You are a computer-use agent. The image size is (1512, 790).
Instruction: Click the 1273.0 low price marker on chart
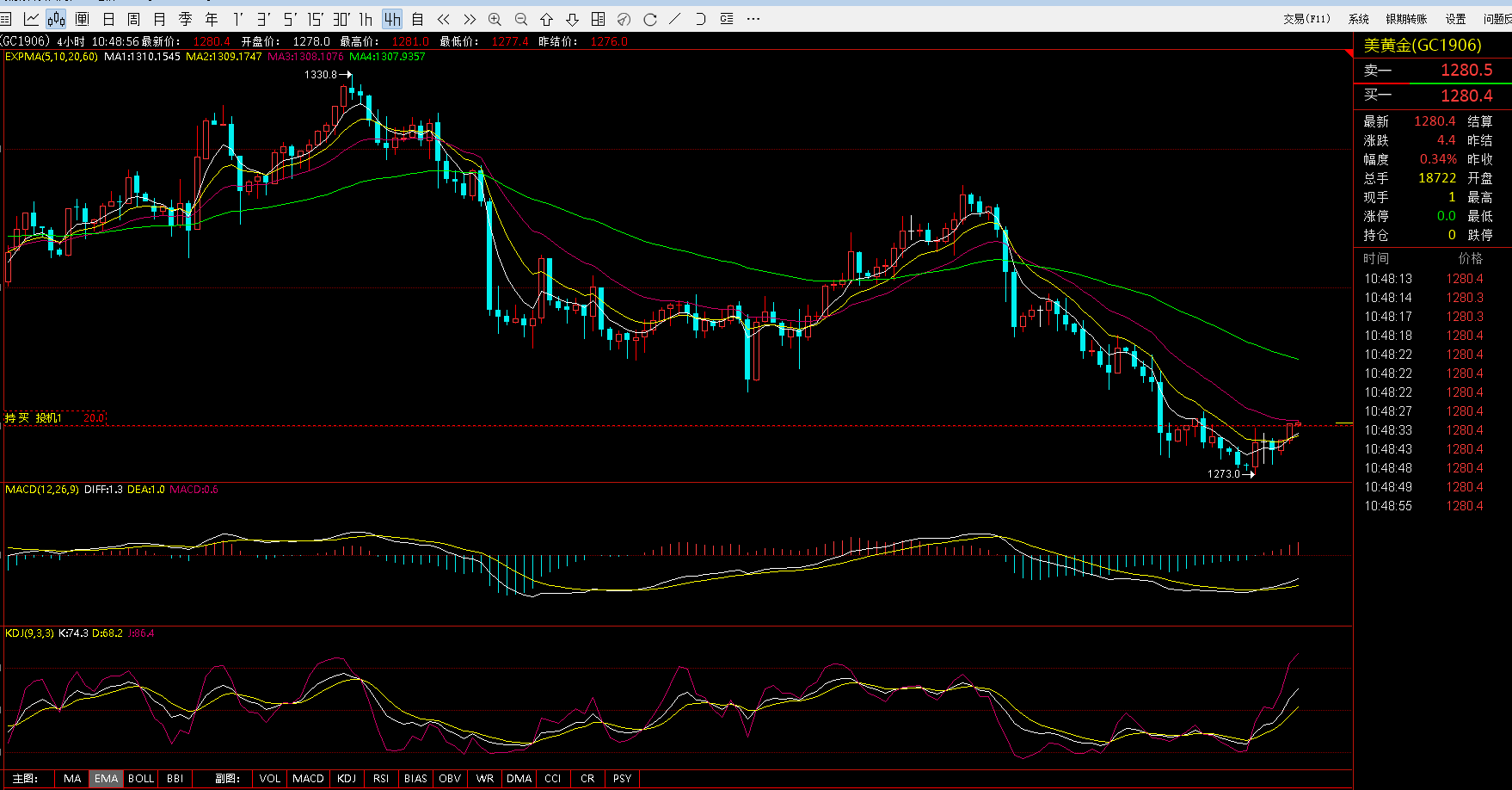click(1224, 474)
